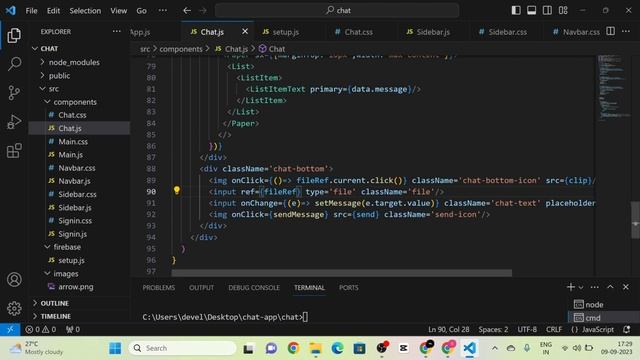Screen dimensions: 640x360
Task: Open the PROBLEMS panel tab
Action: [x=159, y=288]
